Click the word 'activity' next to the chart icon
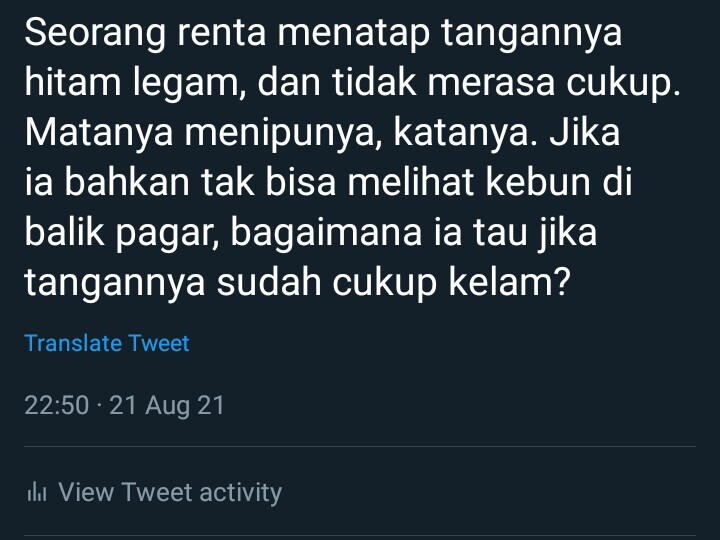Screen dimensions: 720x540 [x=241, y=493]
